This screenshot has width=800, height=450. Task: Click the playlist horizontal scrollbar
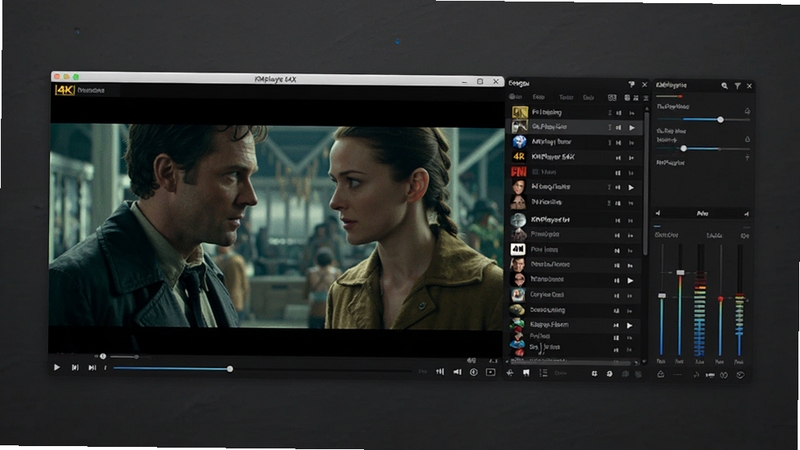pos(571,362)
